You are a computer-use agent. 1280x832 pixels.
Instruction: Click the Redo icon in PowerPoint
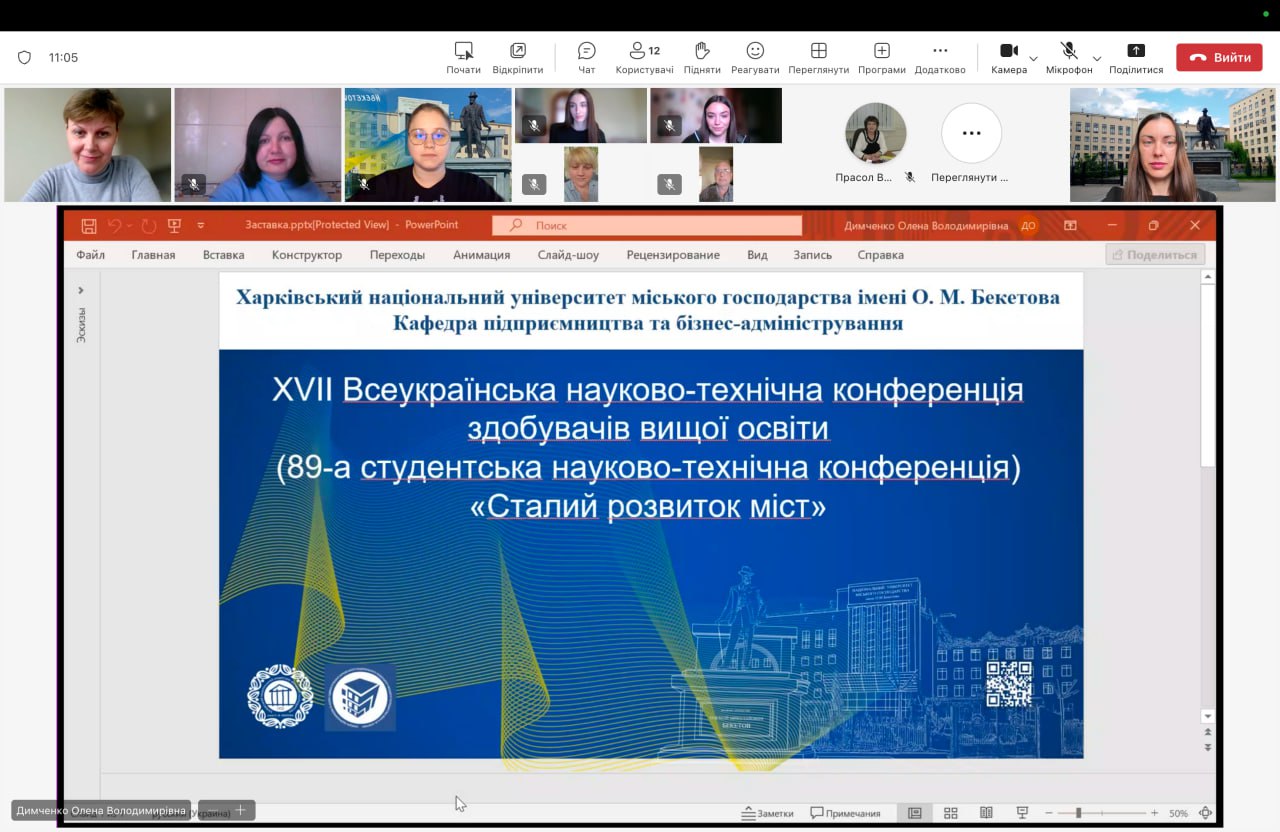click(149, 225)
